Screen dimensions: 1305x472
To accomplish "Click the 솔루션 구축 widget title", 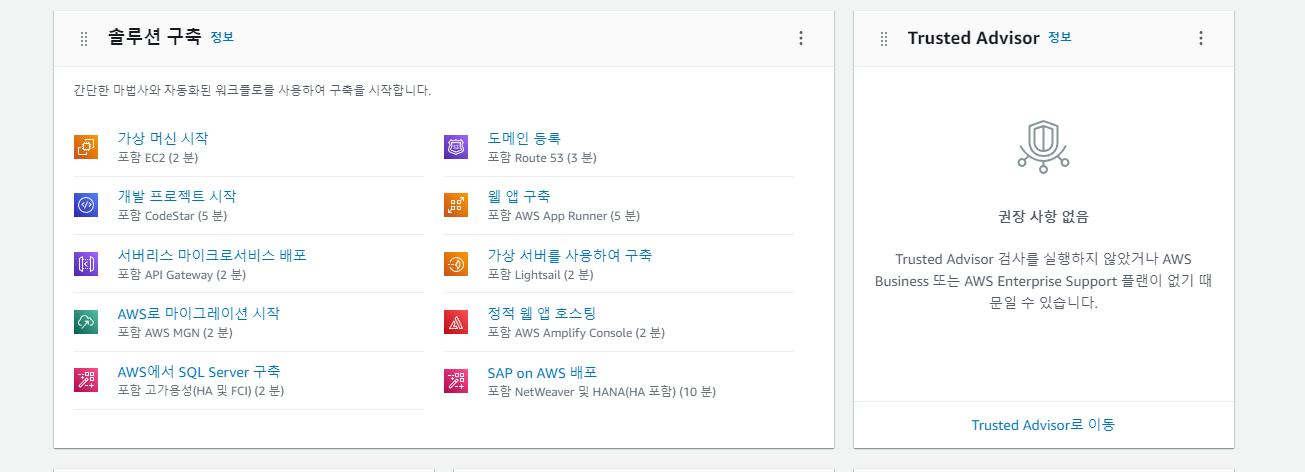I will point(154,38).
